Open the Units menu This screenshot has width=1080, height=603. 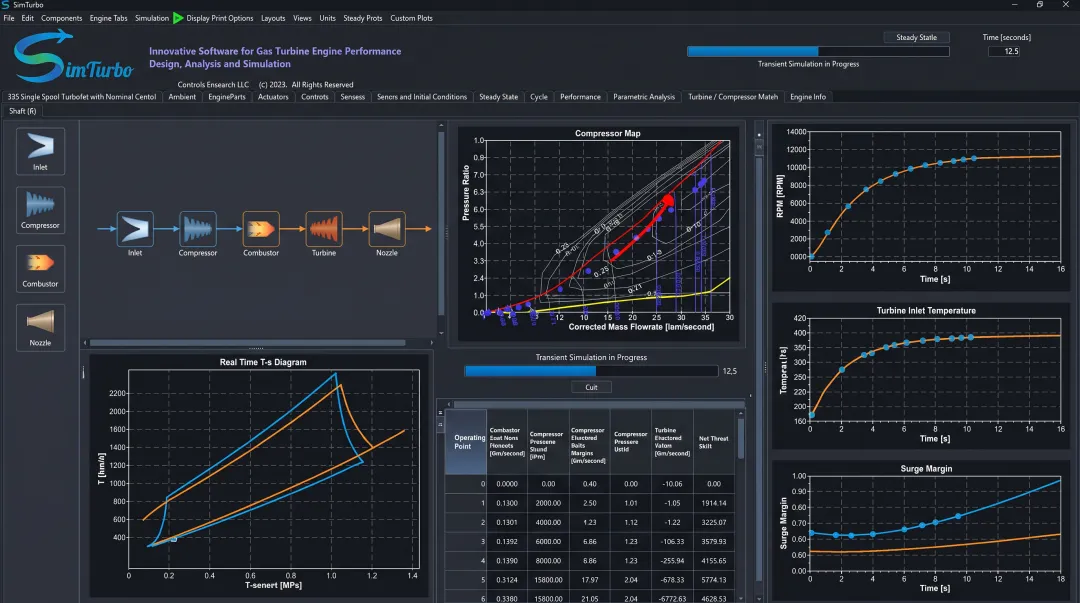[x=327, y=18]
